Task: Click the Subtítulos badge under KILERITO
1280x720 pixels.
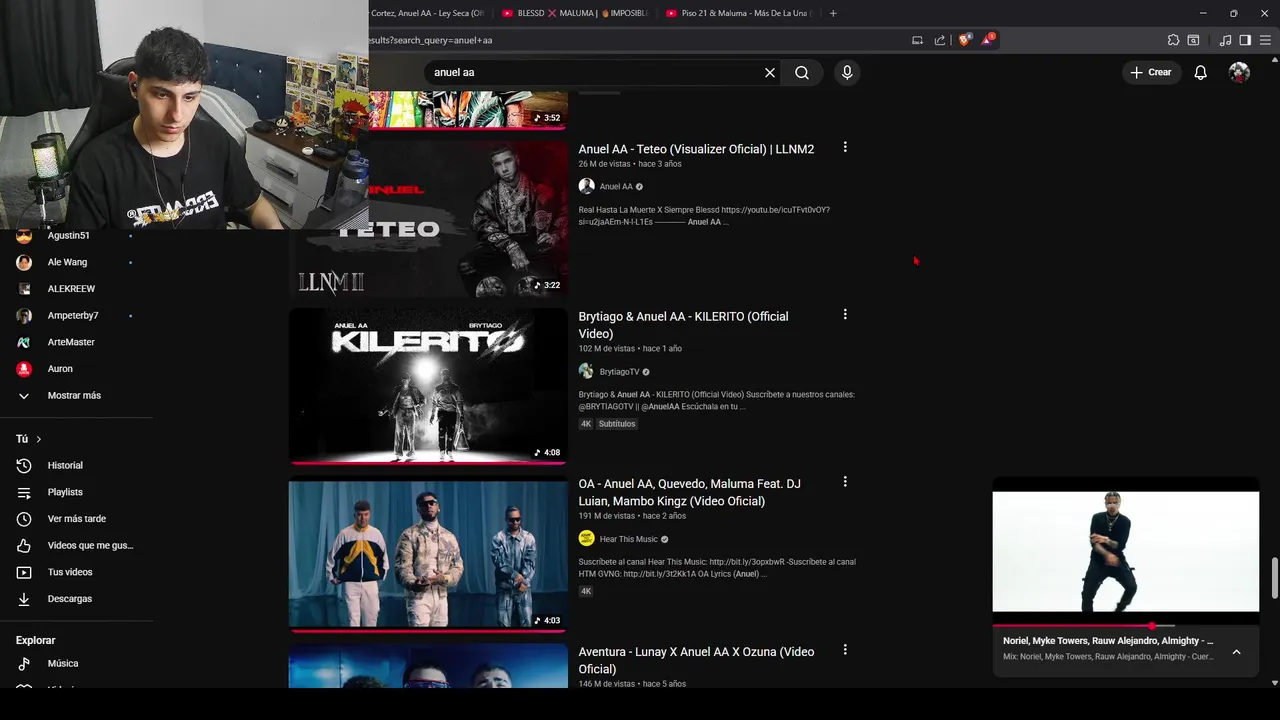Action: [x=617, y=424]
